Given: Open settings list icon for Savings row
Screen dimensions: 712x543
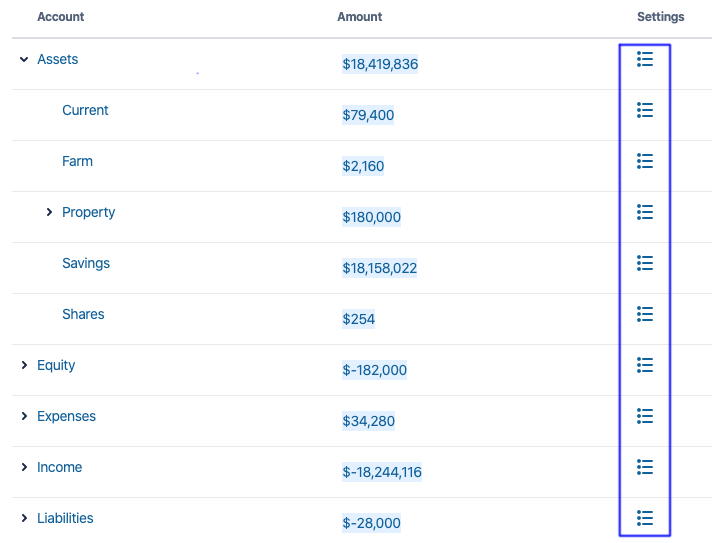Looking at the screenshot, I should pos(645,263).
